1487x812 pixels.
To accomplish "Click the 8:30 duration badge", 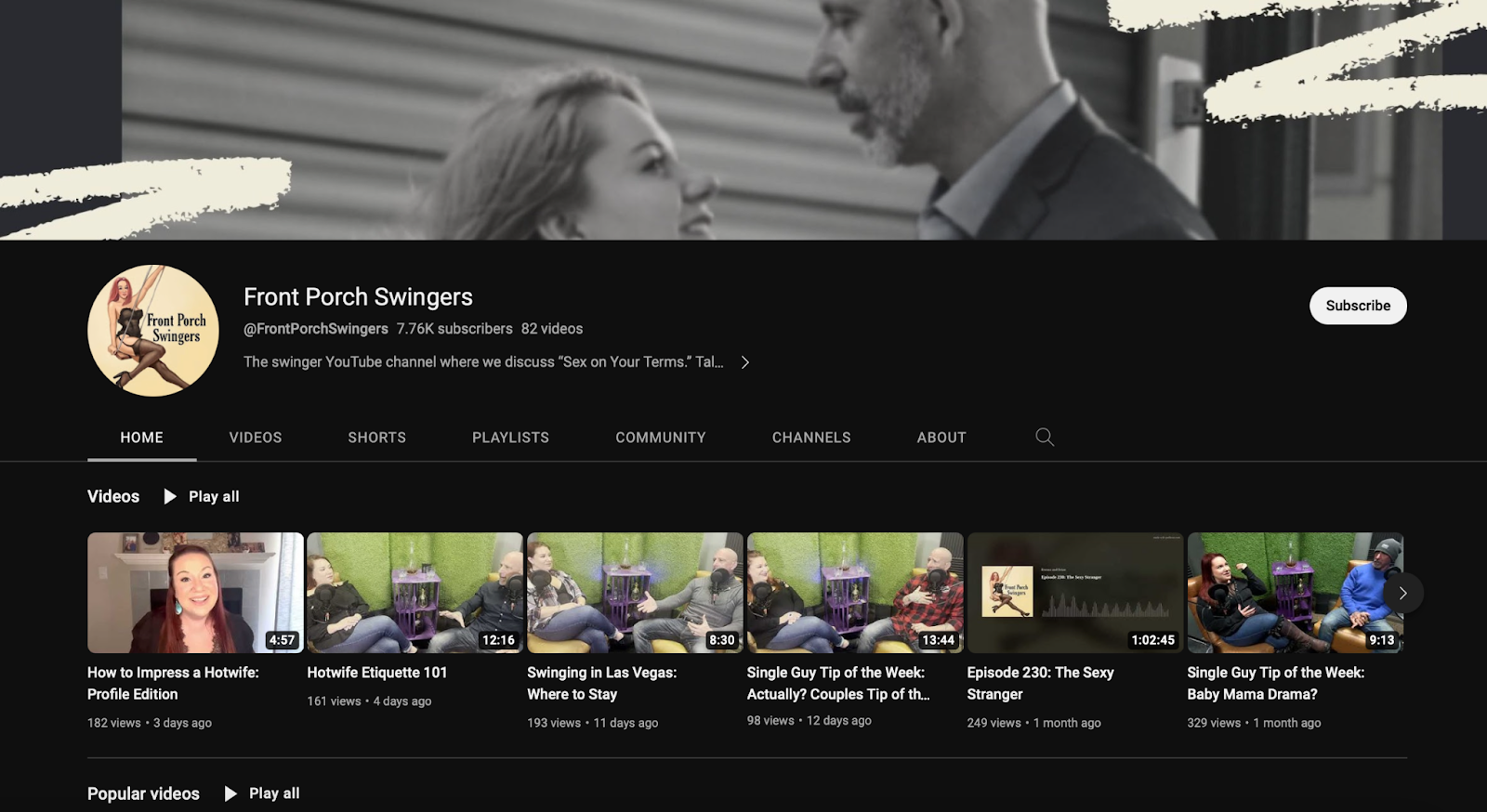I will (722, 640).
